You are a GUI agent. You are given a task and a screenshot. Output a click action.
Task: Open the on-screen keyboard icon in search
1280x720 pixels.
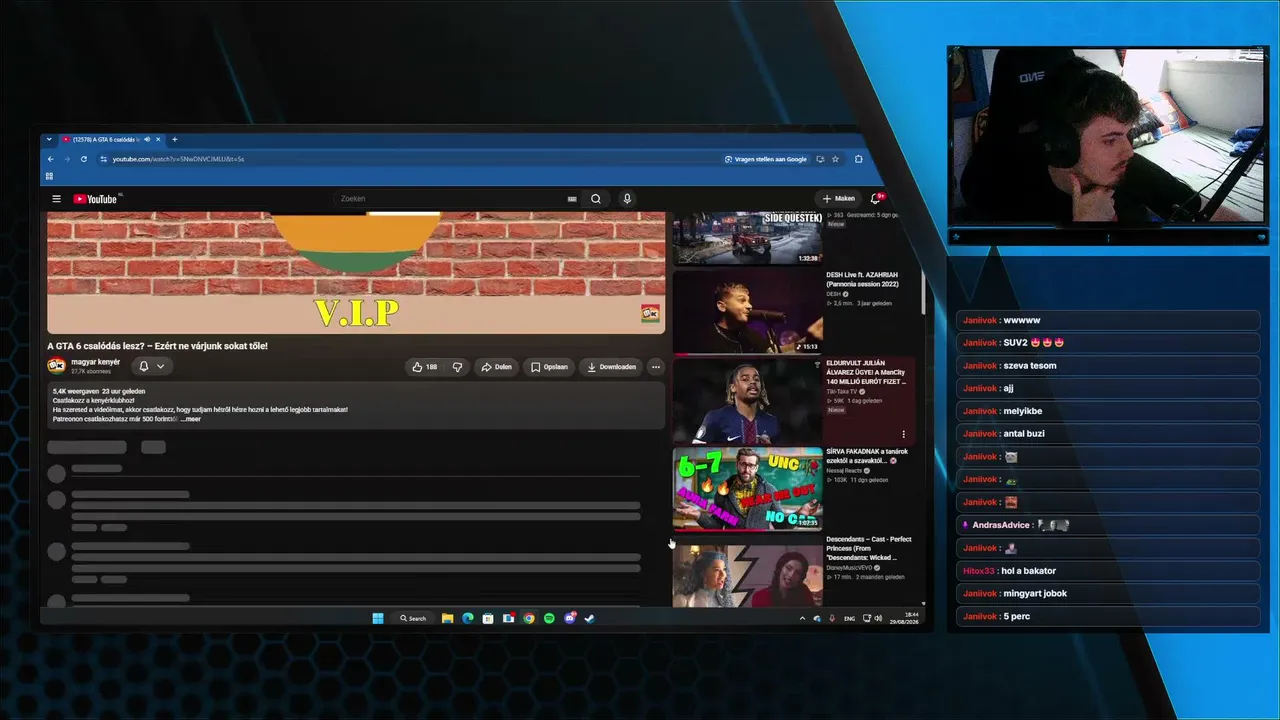pos(572,199)
